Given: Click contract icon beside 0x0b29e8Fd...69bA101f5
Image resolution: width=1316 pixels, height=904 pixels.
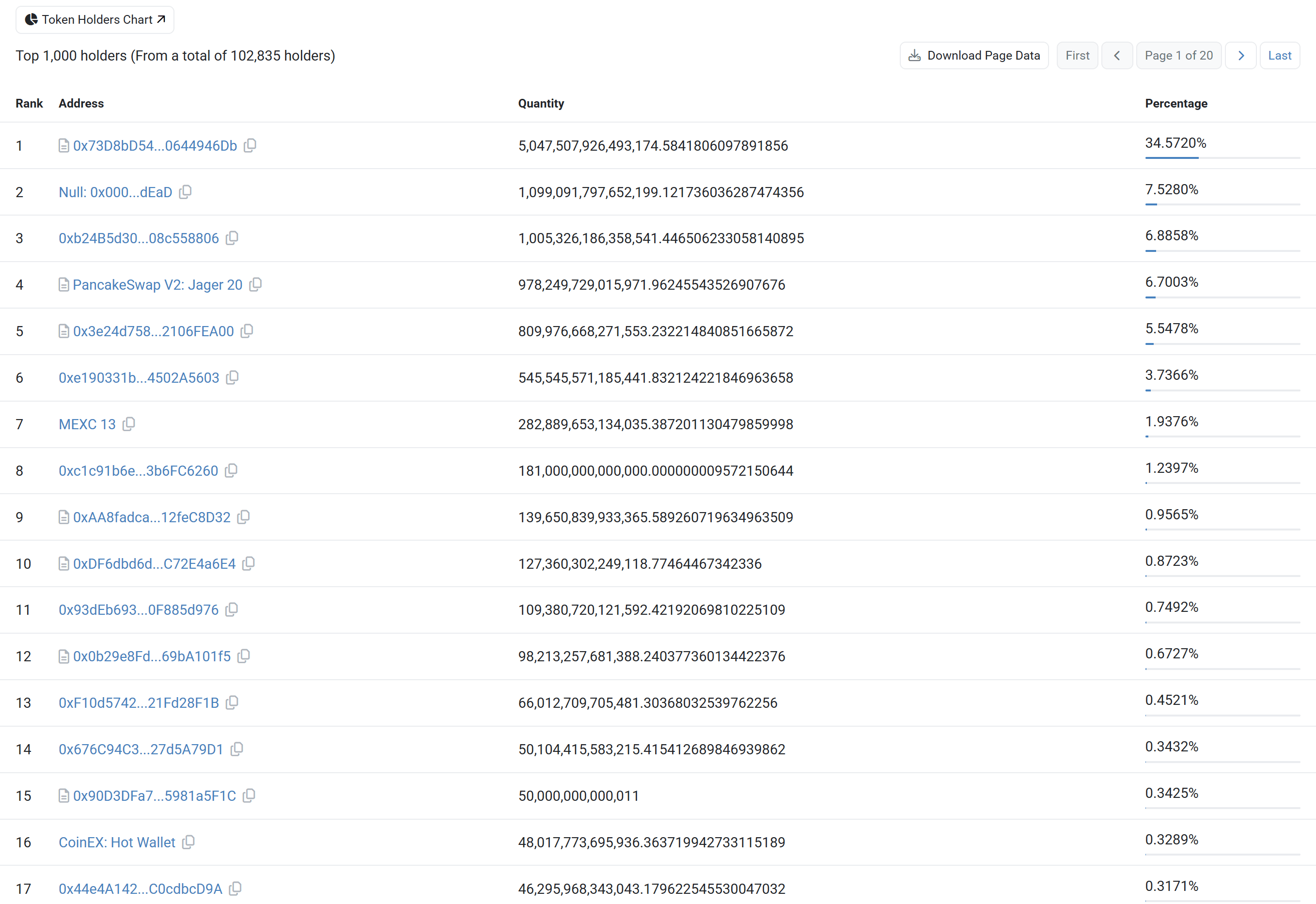Looking at the screenshot, I should pos(64,656).
